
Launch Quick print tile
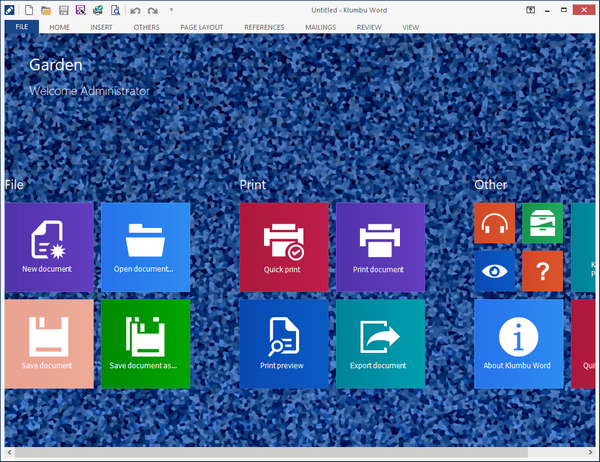pyautogui.click(x=283, y=247)
